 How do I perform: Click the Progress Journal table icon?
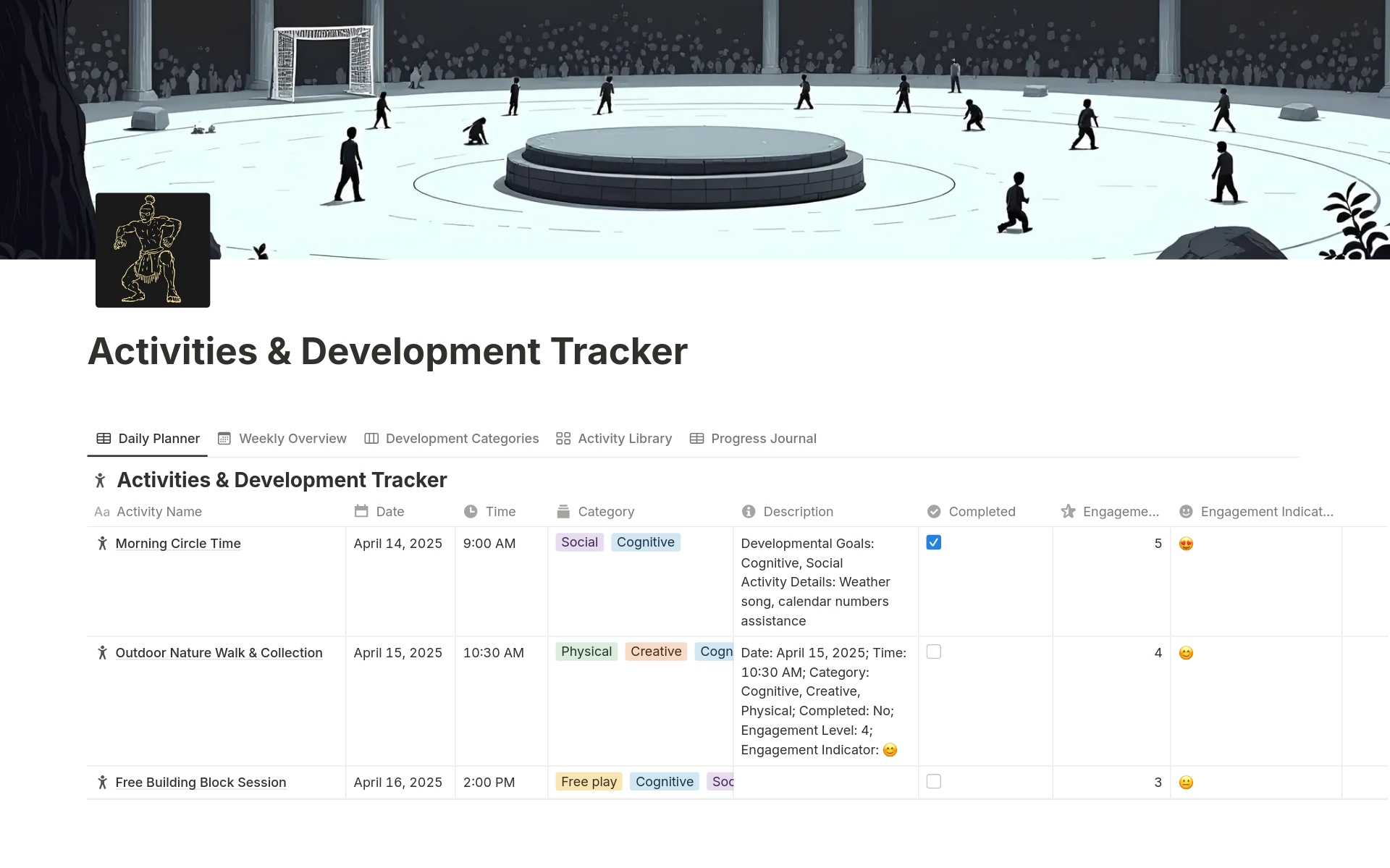pos(696,439)
